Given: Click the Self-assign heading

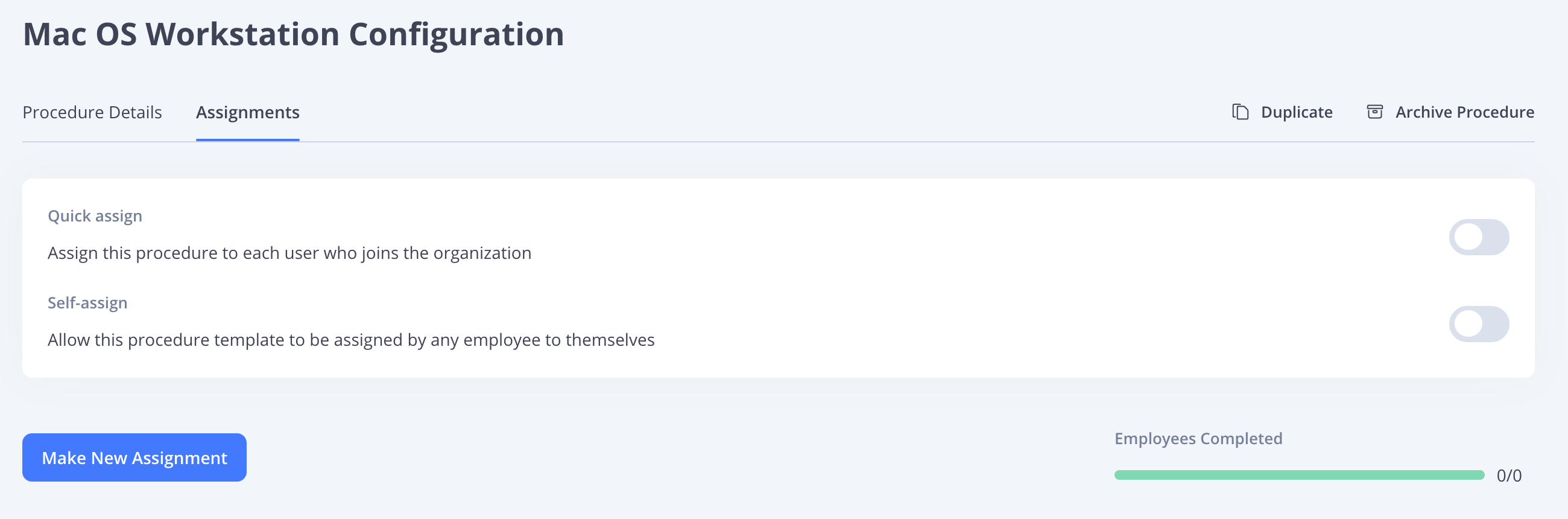Looking at the screenshot, I should point(87,303).
